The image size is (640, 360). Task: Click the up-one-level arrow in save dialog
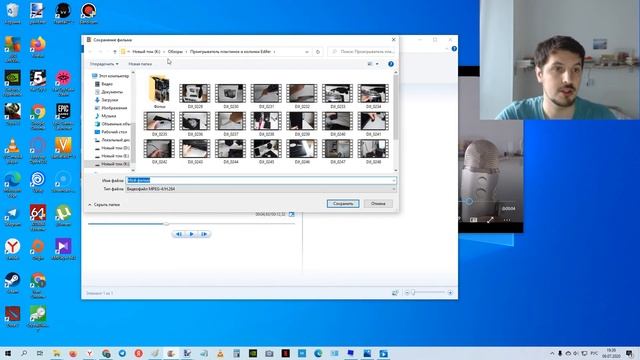(115, 52)
